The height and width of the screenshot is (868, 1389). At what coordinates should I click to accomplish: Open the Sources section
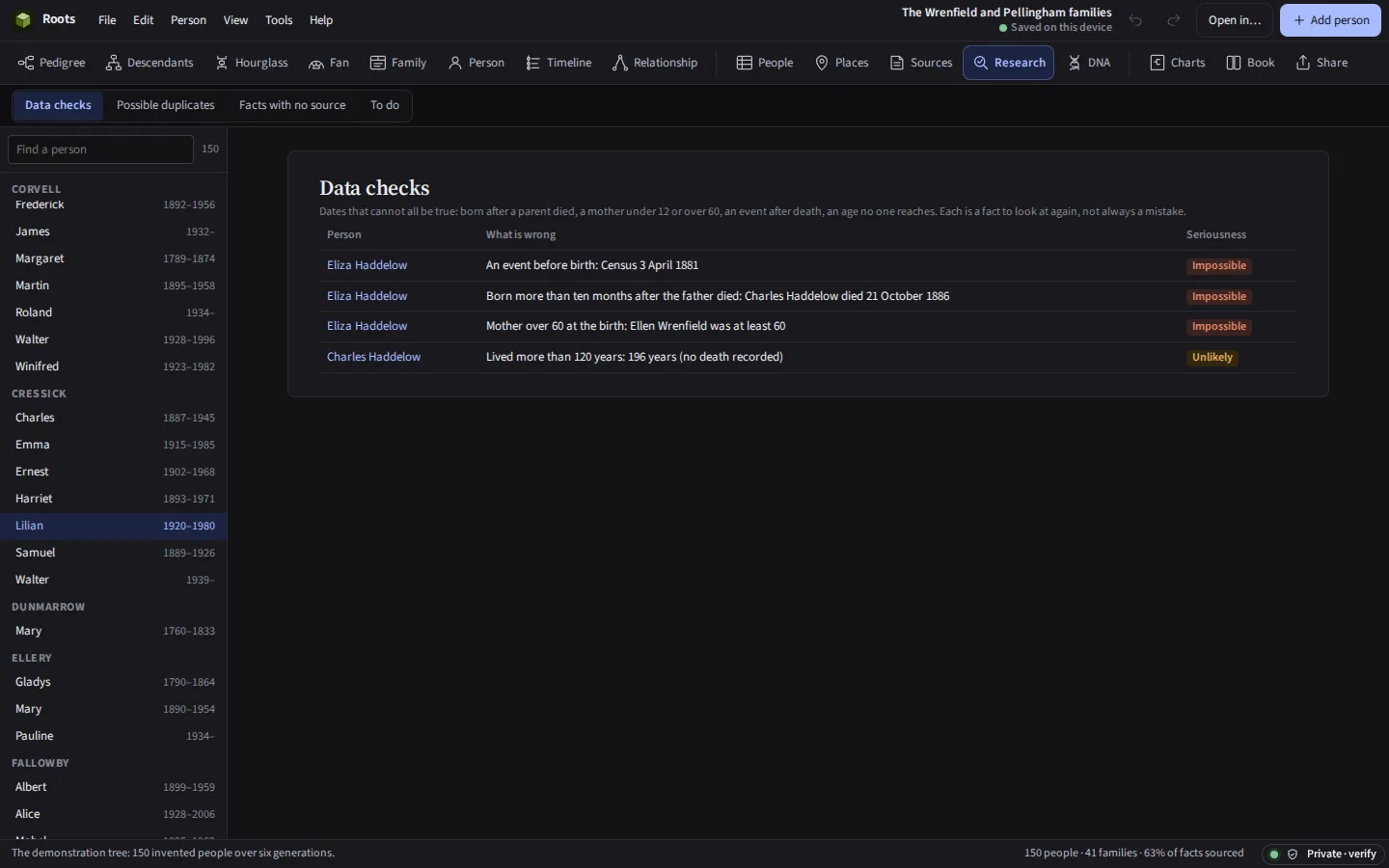click(921, 63)
